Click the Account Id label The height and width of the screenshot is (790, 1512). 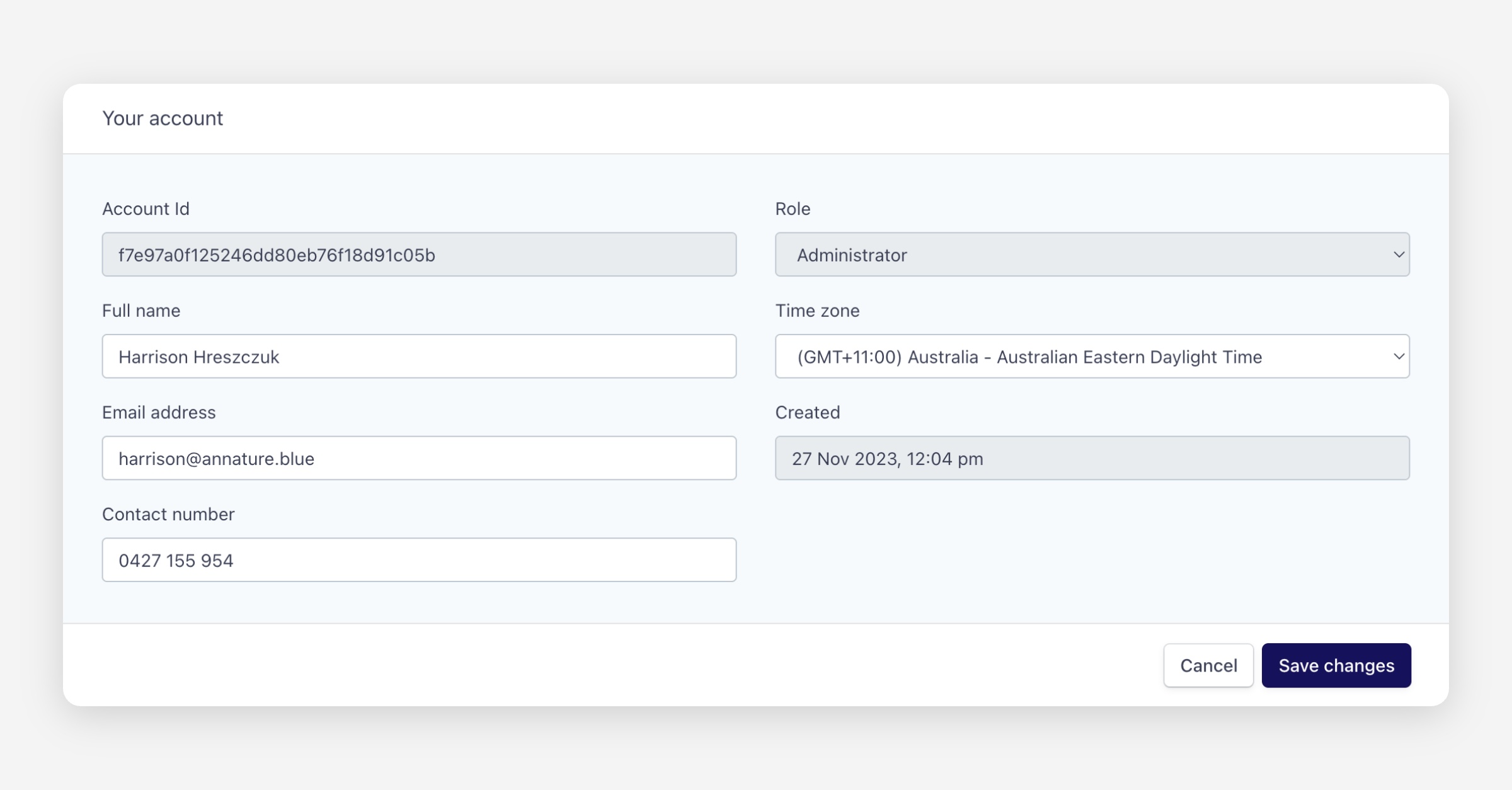click(x=146, y=209)
